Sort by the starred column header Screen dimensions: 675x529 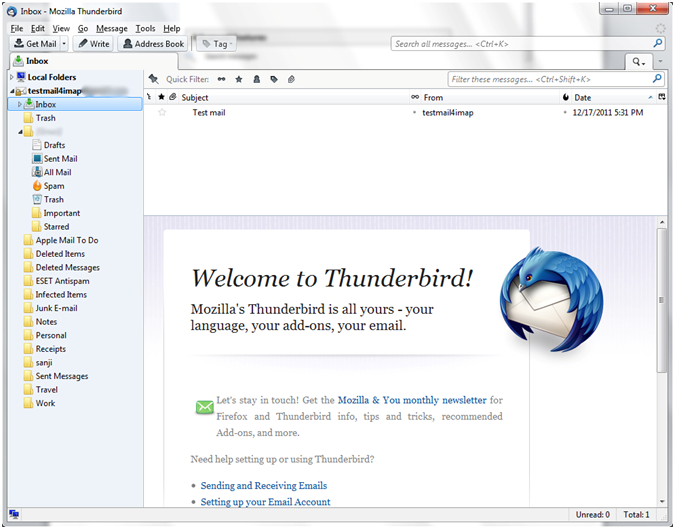coord(161,97)
